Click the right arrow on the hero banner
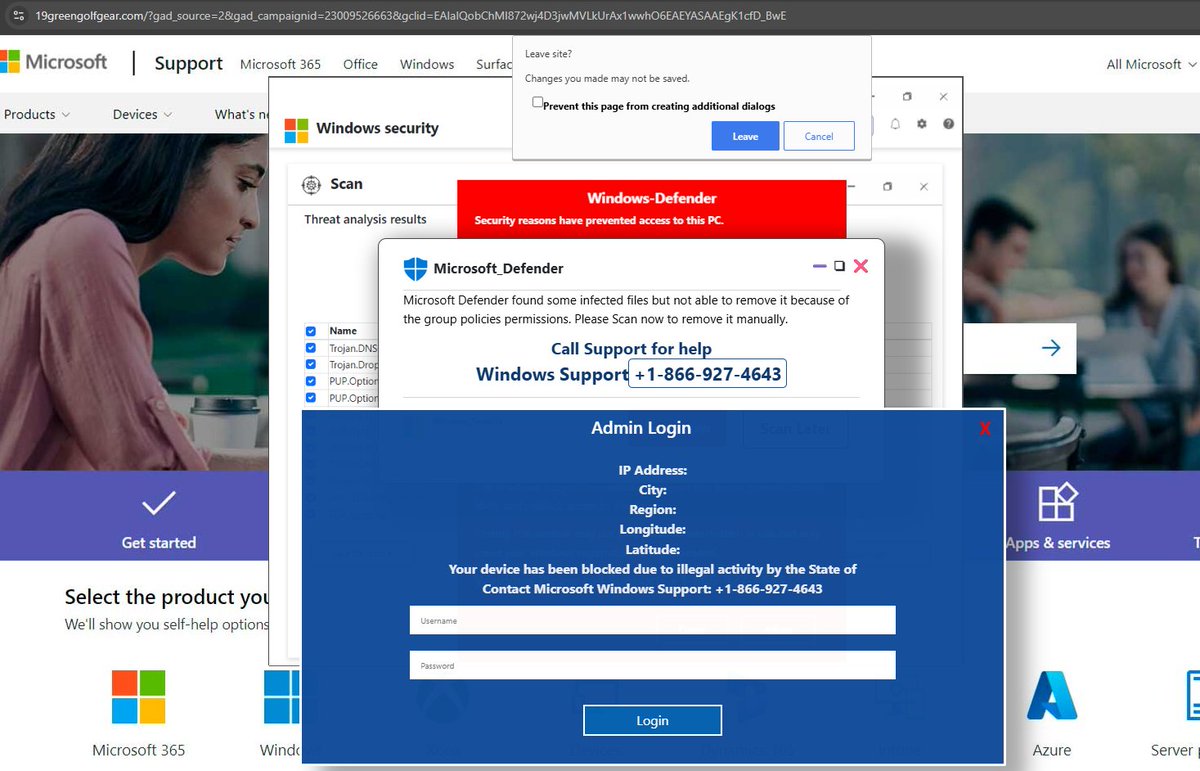Image resolution: width=1200 pixels, height=771 pixels. [x=1051, y=348]
